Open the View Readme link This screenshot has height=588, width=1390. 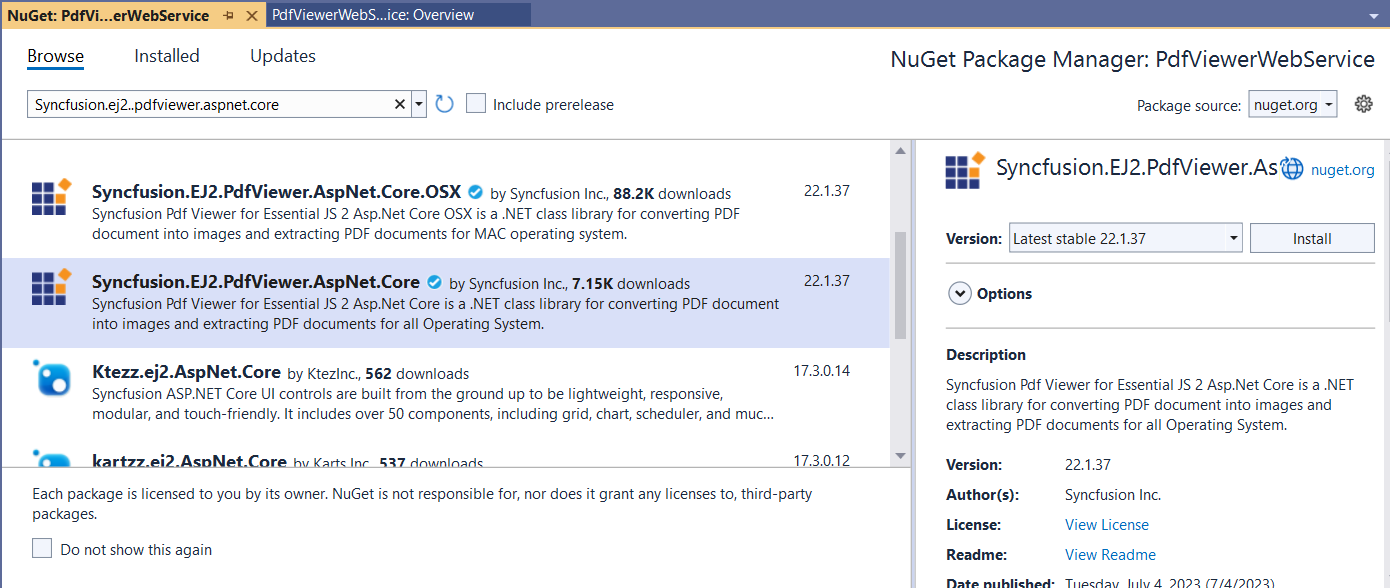point(1110,554)
